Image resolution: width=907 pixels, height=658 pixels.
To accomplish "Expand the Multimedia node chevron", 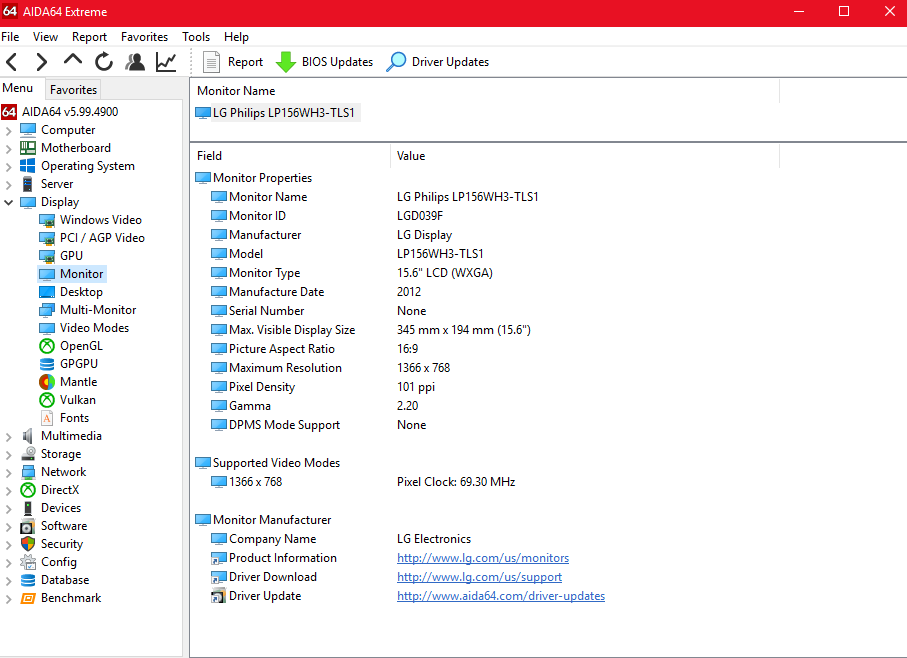I will [9, 437].
